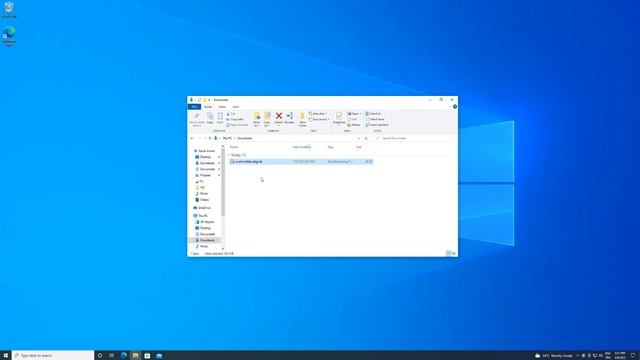Open 3D Objects under This PC
This screenshot has height=360, width=640.
coord(204,222)
